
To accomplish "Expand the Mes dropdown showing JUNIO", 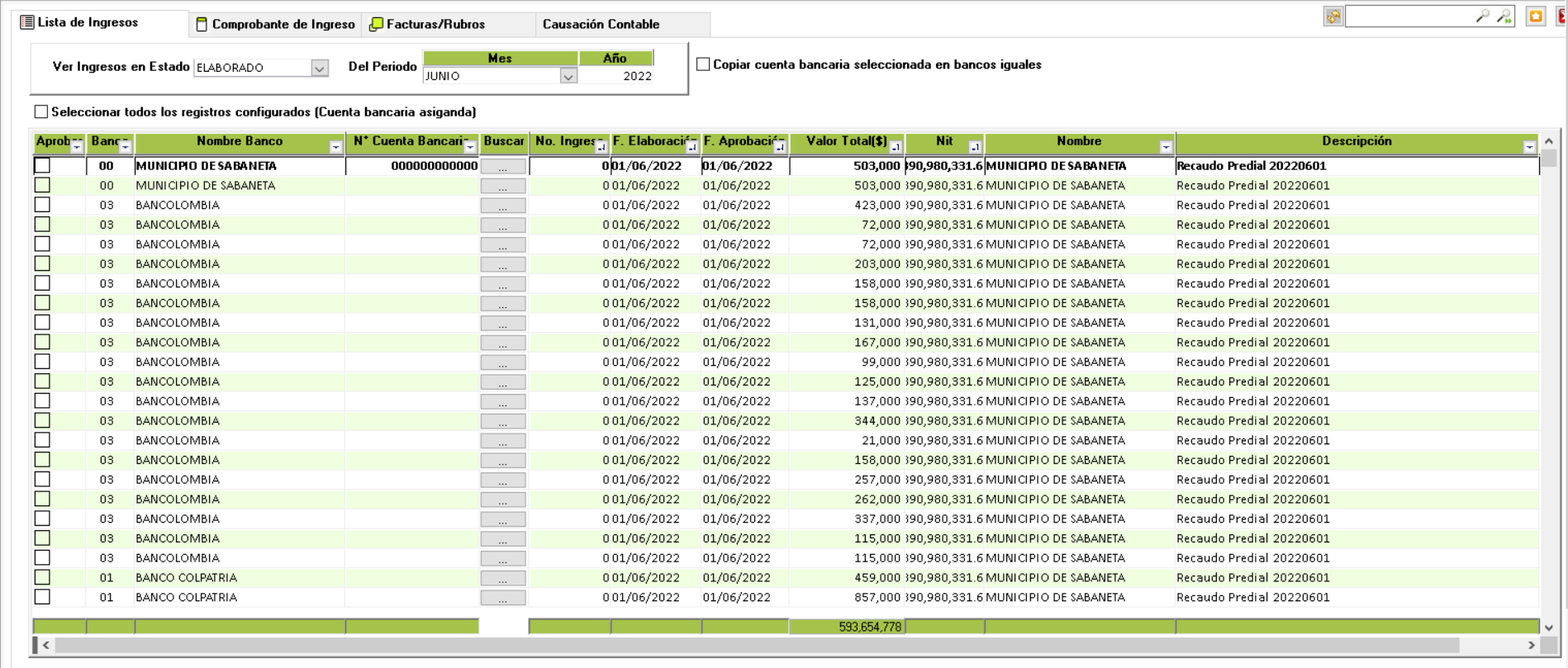I will click(x=568, y=76).
